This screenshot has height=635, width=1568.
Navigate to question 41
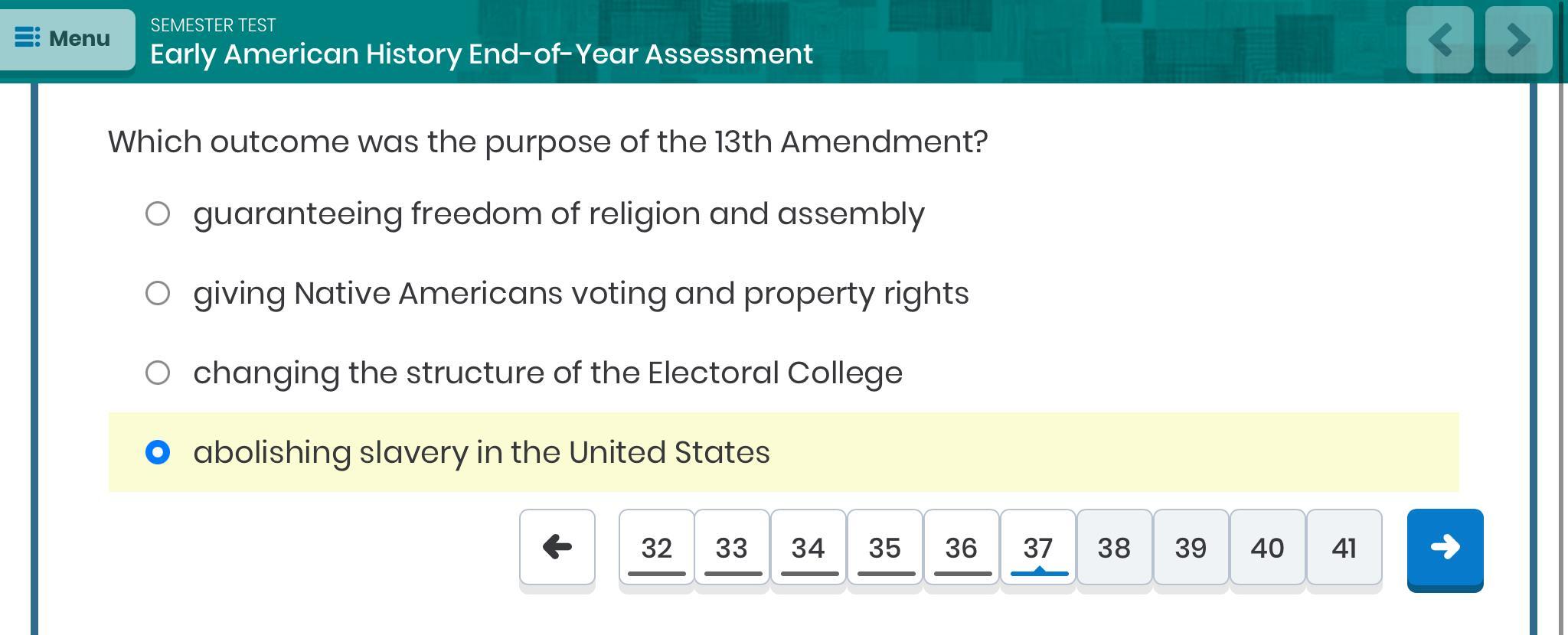point(1344,548)
